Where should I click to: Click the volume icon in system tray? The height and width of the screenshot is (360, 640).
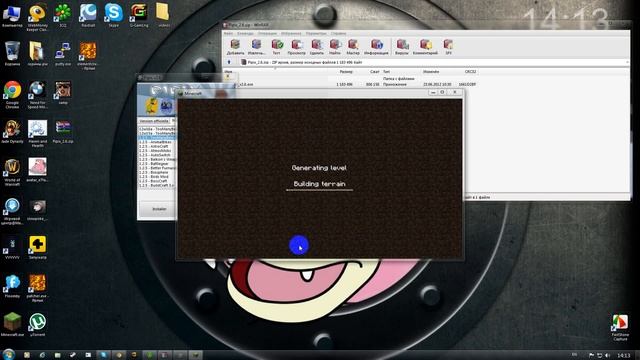[x=608, y=356]
